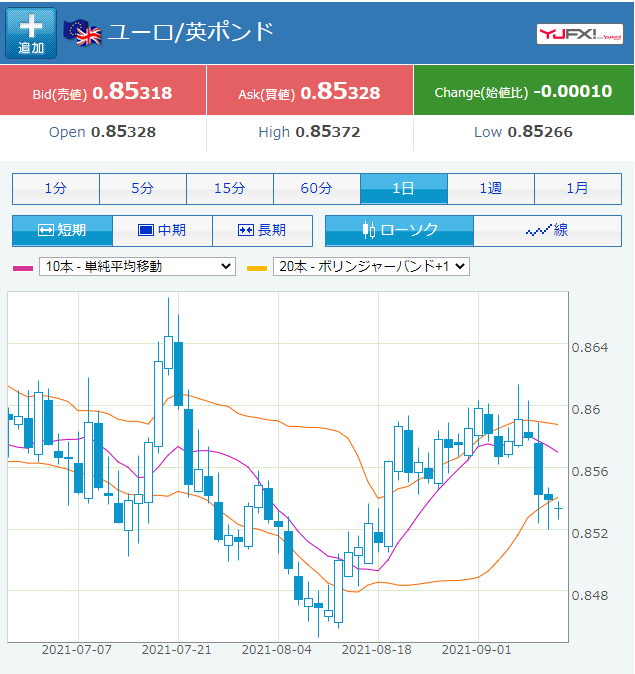Choose the 長期 long-term range toggle

coord(262,231)
